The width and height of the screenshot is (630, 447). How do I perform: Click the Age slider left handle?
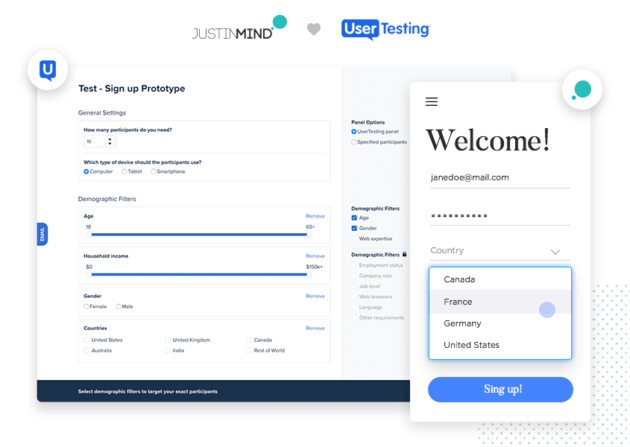click(89, 235)
